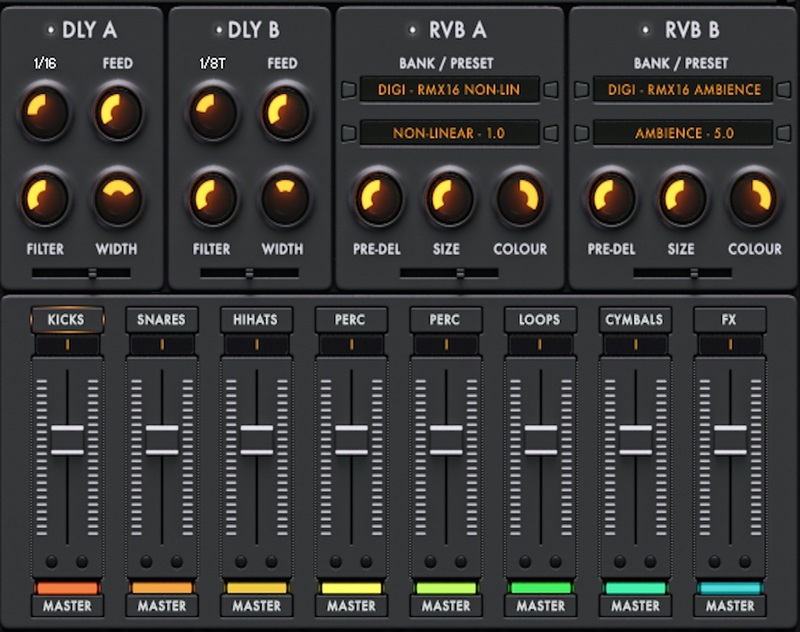Click the RVB B Size knob
The height and width of the screenshot is (632, 800).
pyautogui.click(x=683, y=199)
